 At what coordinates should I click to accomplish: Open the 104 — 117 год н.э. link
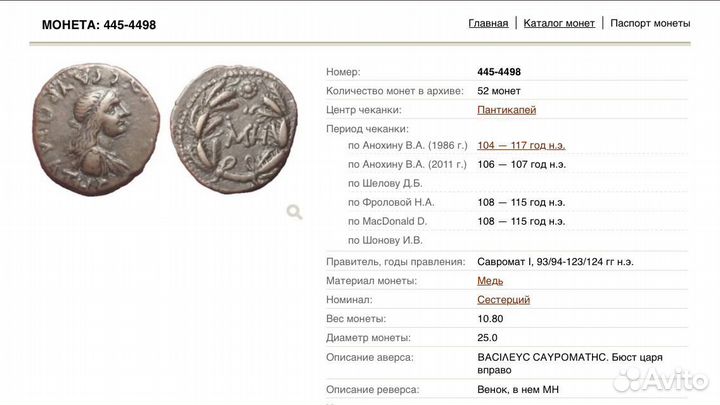(x=521, y=145)
